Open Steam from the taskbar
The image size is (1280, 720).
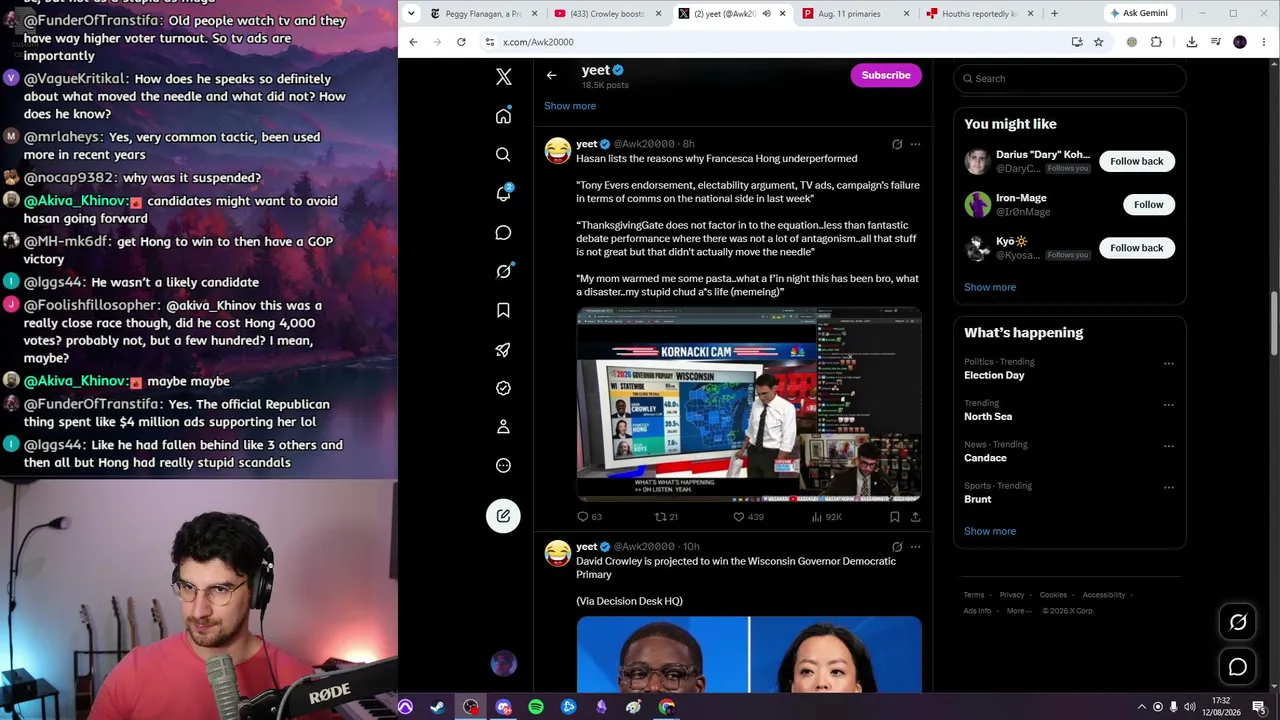pyautogui.click(x=437, y=707)
